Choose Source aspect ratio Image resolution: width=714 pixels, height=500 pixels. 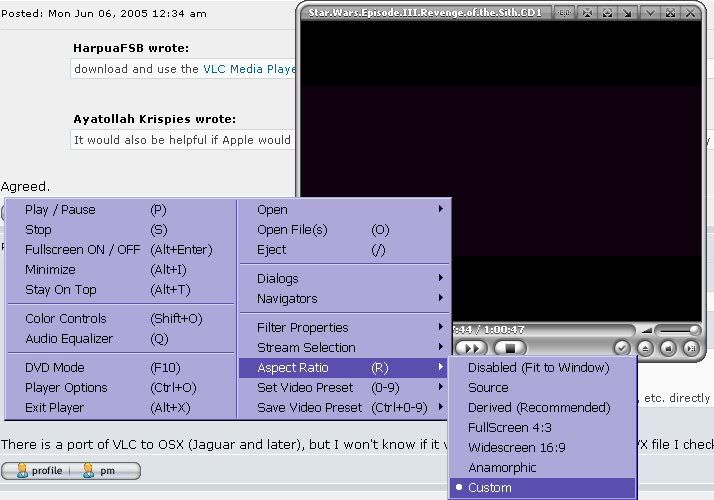coord(542,388)
